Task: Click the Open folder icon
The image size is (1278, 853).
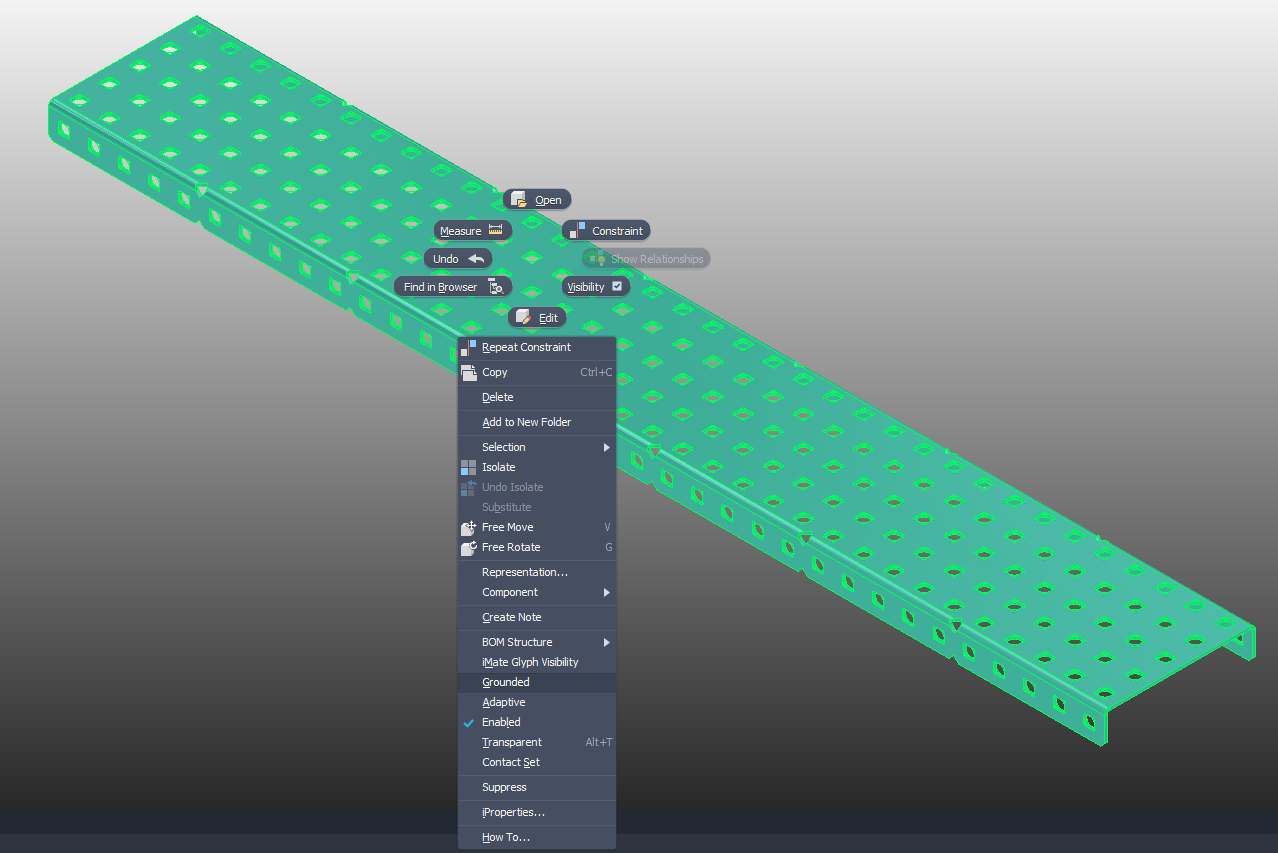Action: click(x=519, y=199)
